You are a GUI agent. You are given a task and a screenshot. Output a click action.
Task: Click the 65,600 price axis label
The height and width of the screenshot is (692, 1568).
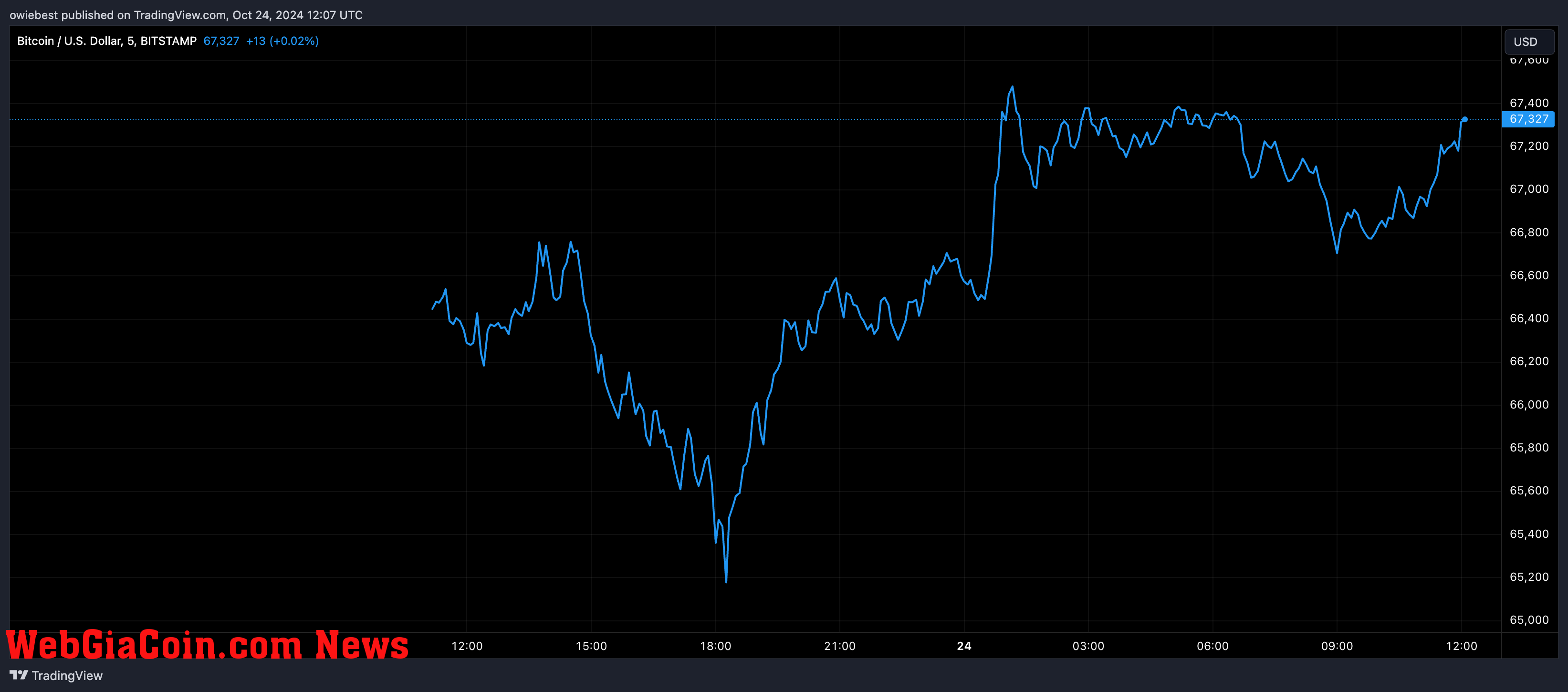[x=1529, y=491]
